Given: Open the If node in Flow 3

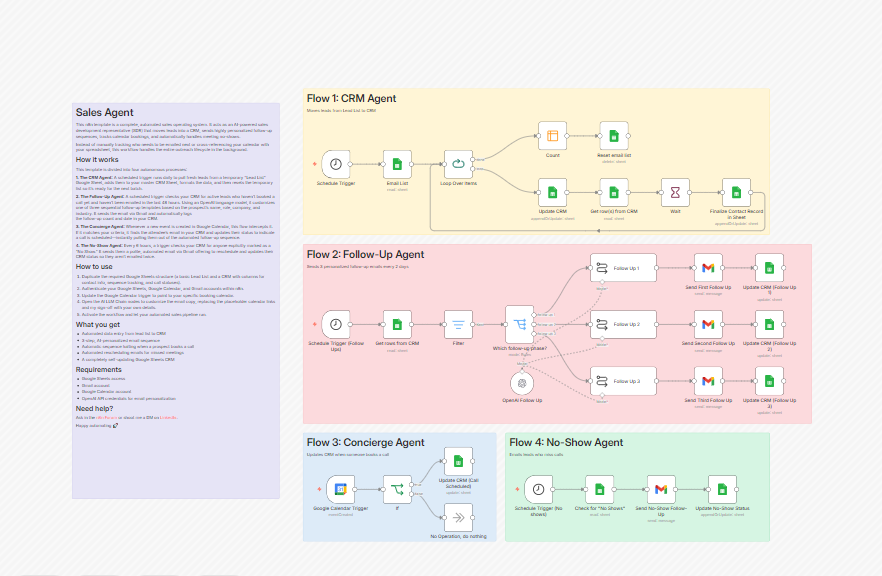Looking at the screenshot, I should tap(397, 489).
